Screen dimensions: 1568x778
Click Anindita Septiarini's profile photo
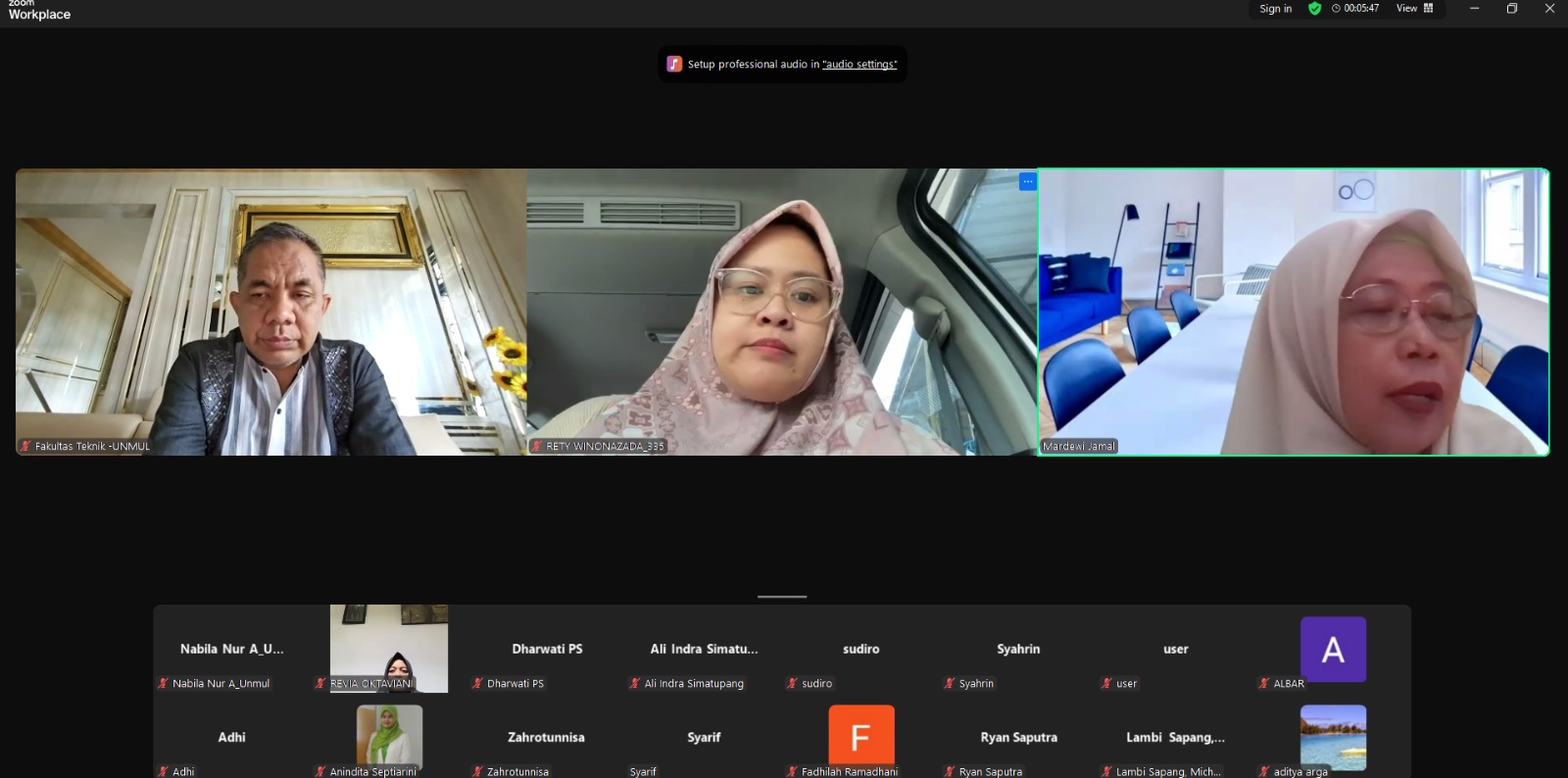[x=389, y=735]
